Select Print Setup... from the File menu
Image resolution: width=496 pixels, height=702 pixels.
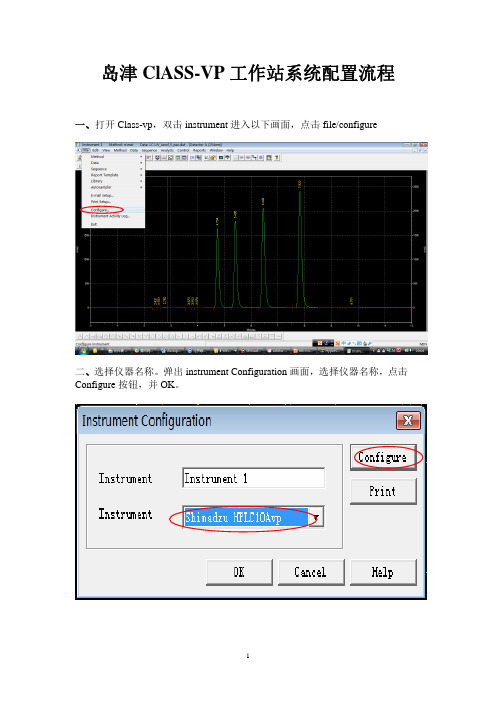click(101, 201)
